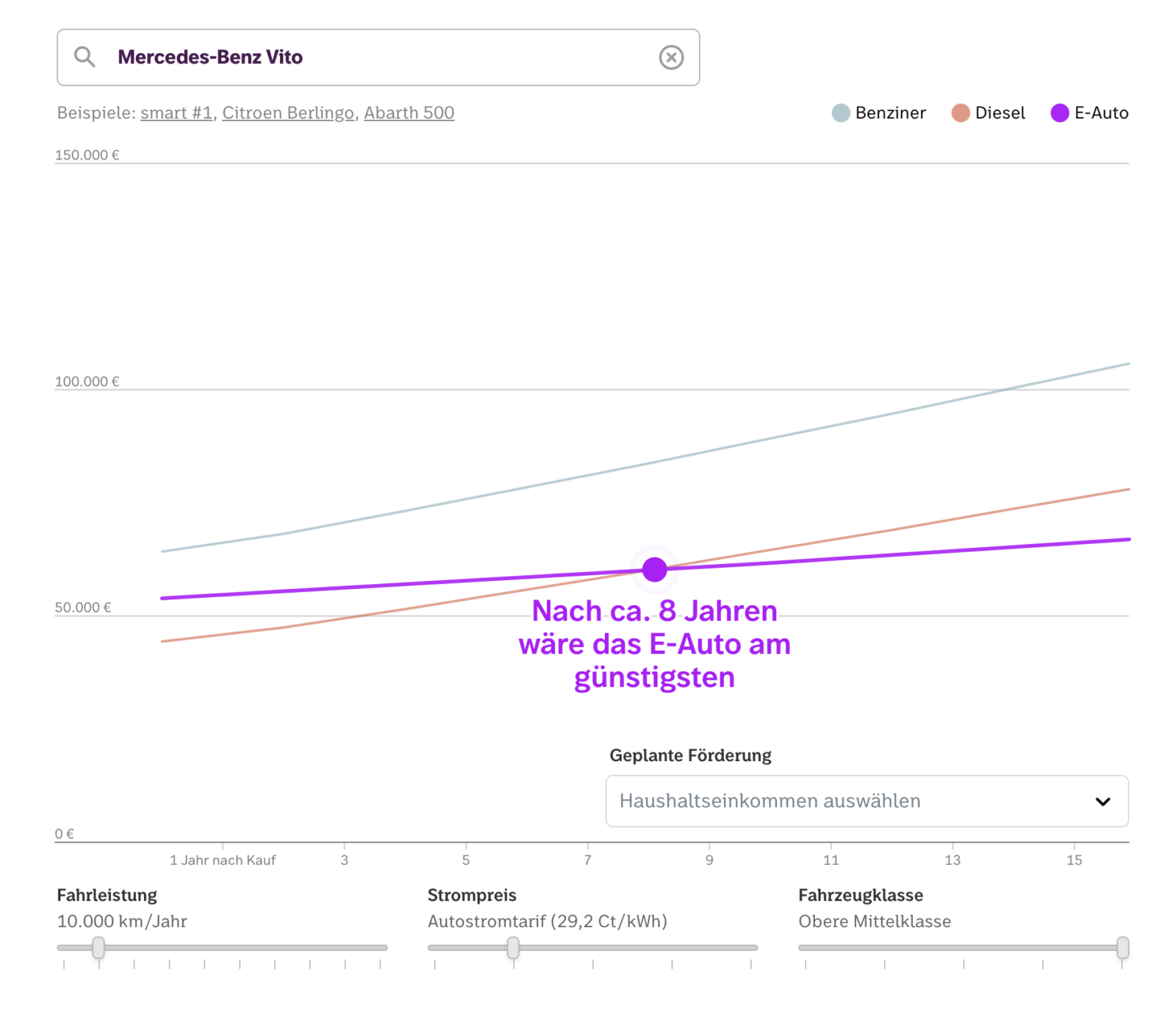Click the purple E-Auto cost line at year 13
1176x1017 pixels.
point(953,551)
